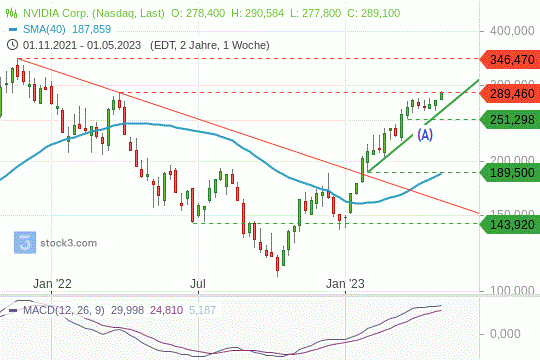This screenshot has height=360, width=540.
Task: Open the stock3.com watermark link
Action: click(x=69, y=243)
